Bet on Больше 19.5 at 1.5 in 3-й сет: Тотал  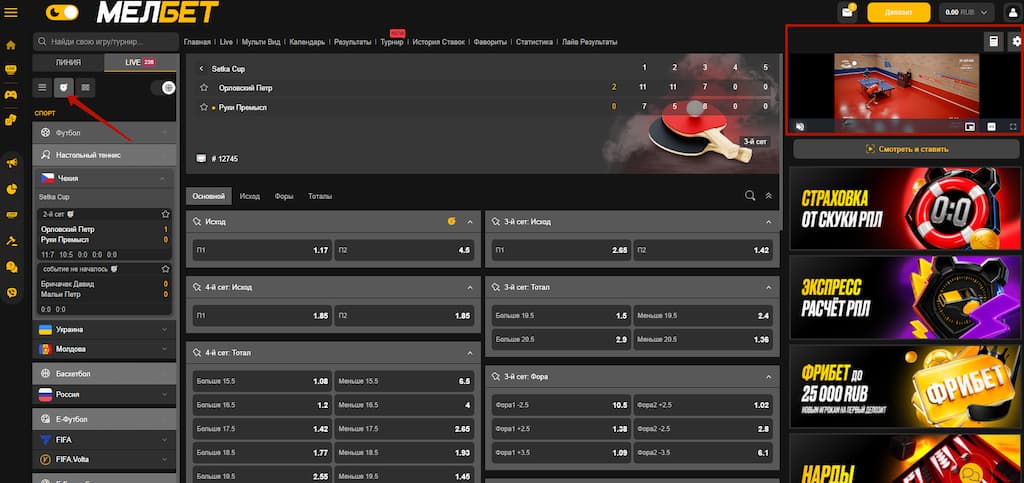tap(561, 315)
